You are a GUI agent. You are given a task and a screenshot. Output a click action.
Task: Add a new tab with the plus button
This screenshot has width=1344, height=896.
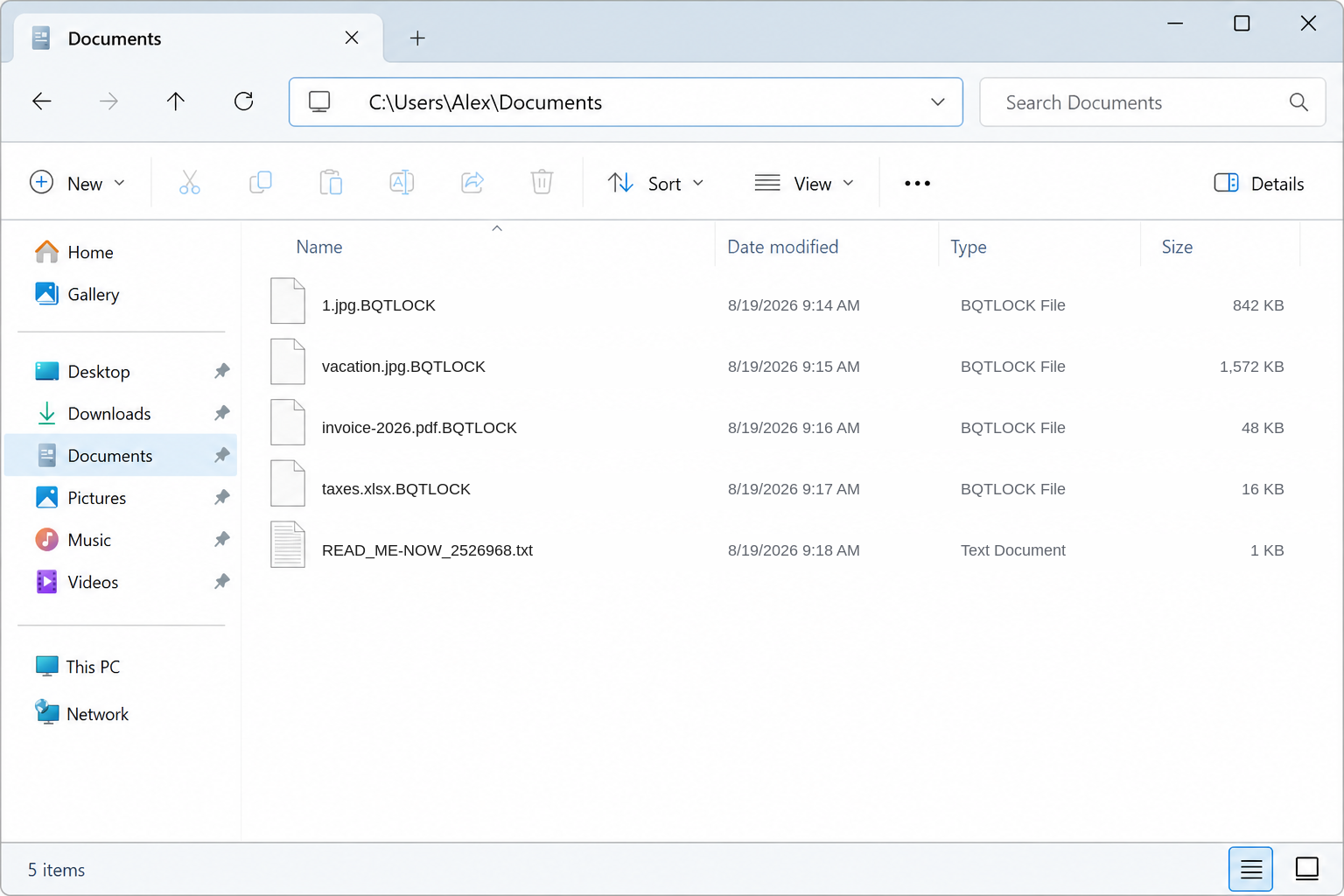(417, 38)
